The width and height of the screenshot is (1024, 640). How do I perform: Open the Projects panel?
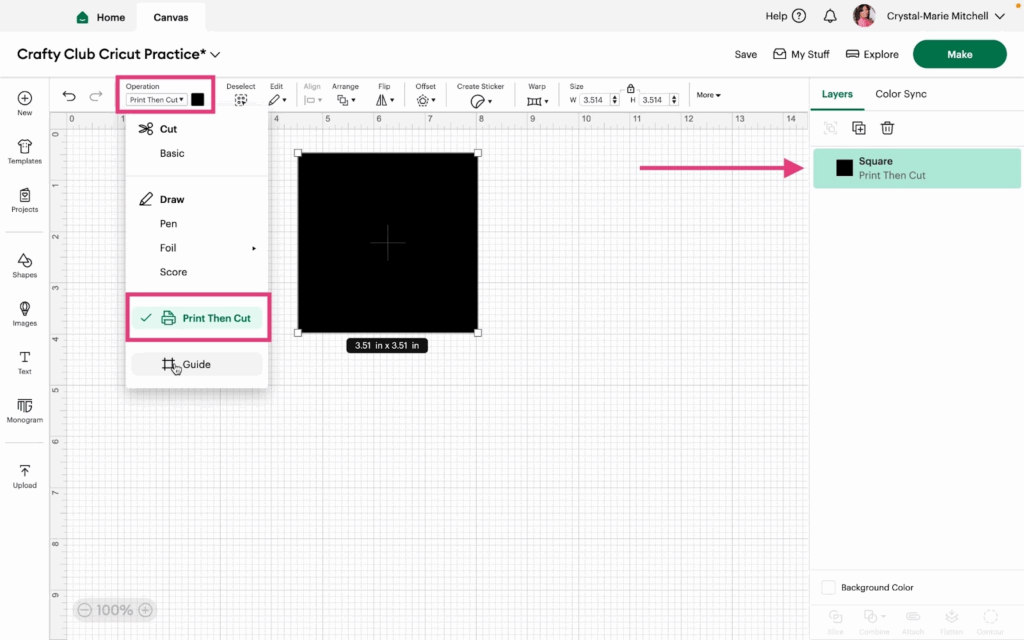(x=24, y=200)
